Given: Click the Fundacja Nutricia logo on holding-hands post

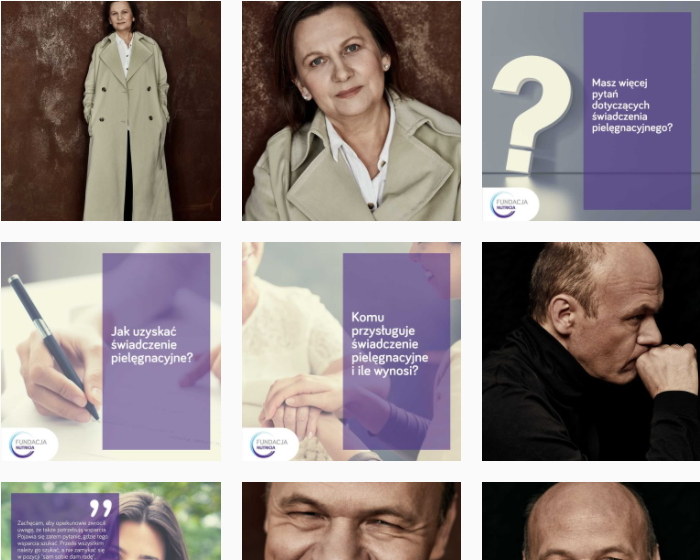Looking at the screenshot, I should [270, 444].
